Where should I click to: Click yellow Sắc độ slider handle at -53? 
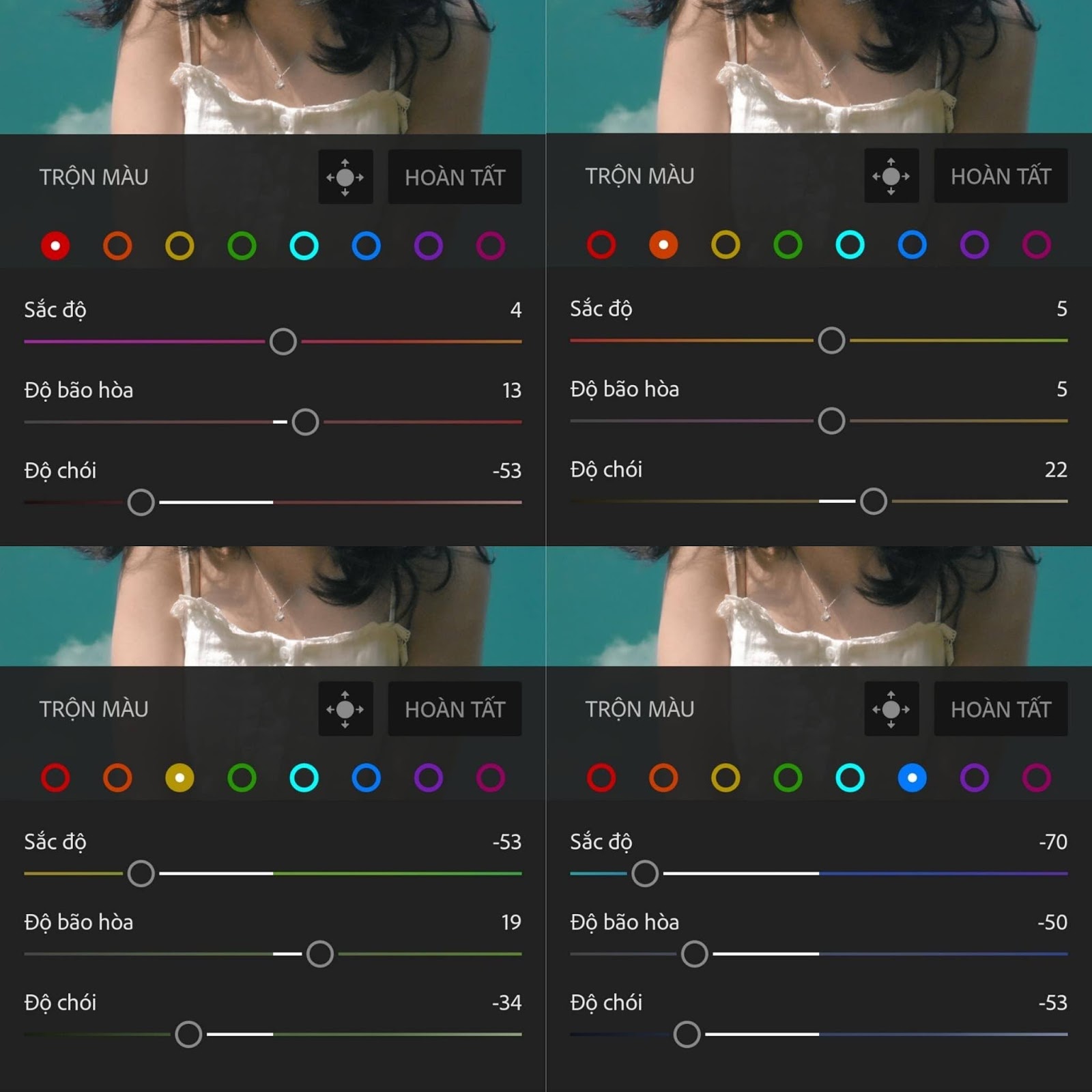pyautogui.click(x=141, y=873)
